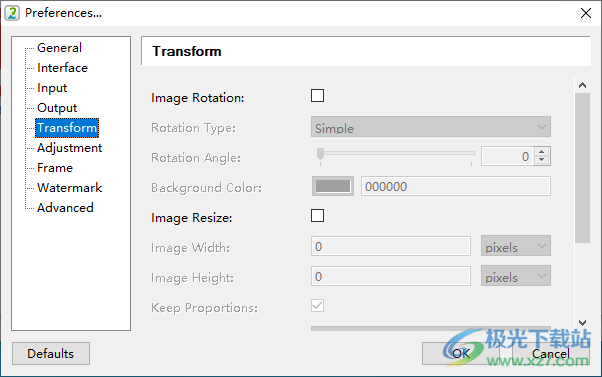Viewport: 602px width, 377px height.
Task: Expand the Rotation Type dropdown
Action: pos(431,127)
